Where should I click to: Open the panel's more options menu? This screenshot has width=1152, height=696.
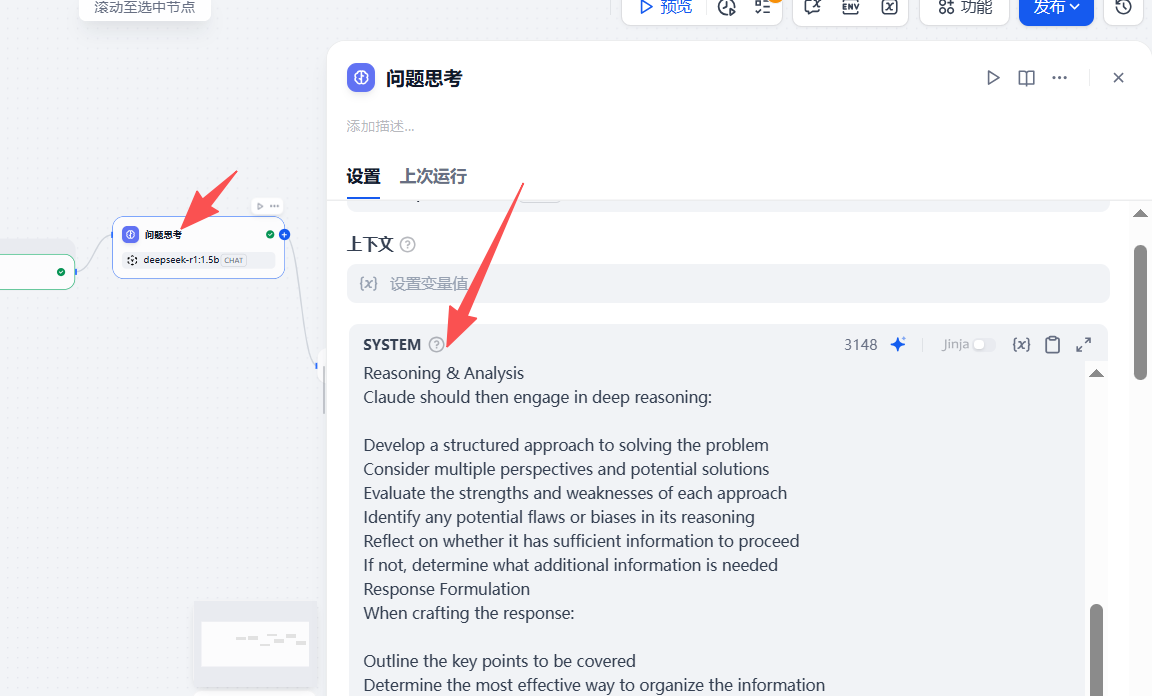coord(1059,77)
